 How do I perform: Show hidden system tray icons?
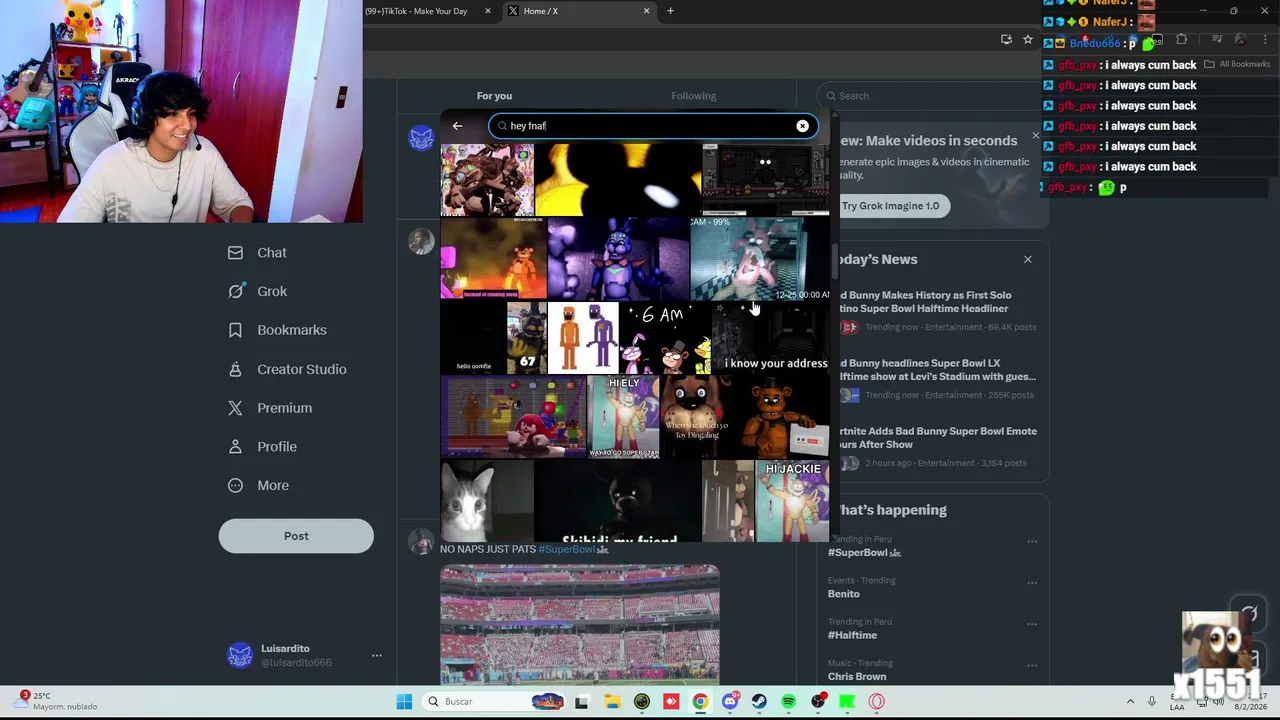pyautogui.click(x=1130, y=702)
